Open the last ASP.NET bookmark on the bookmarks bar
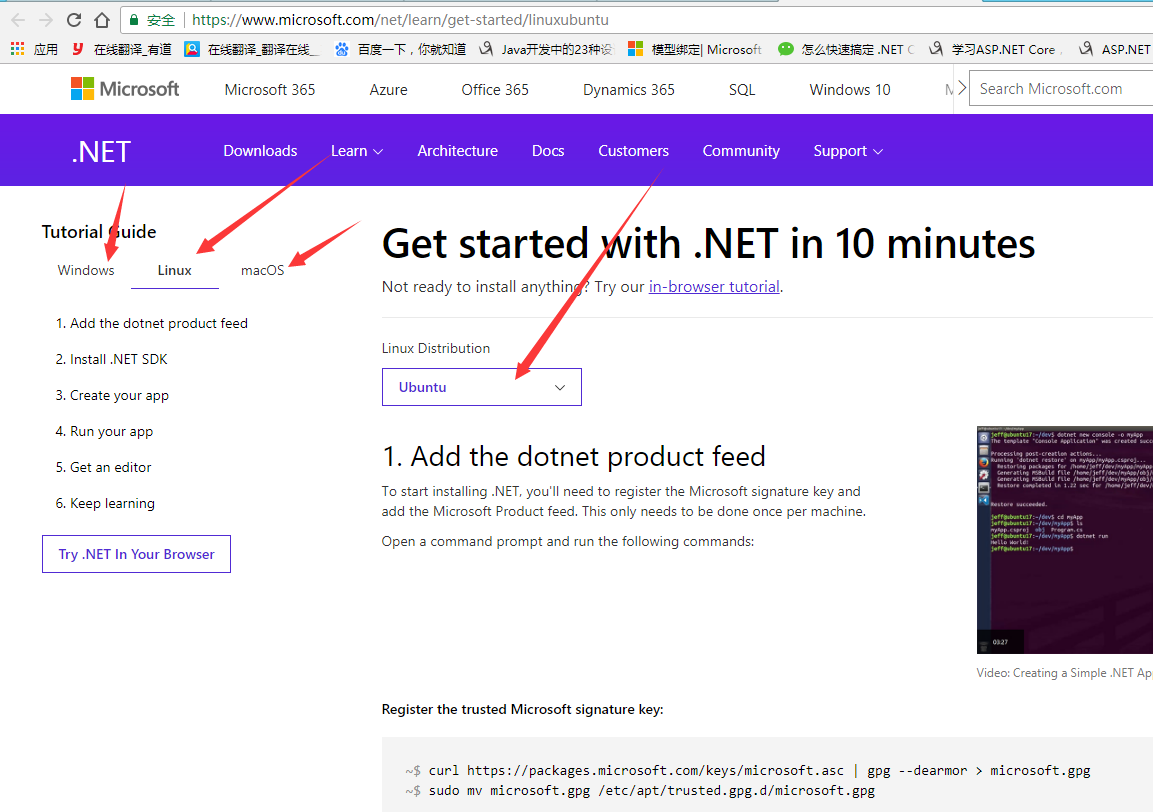 click(1115, 49)
